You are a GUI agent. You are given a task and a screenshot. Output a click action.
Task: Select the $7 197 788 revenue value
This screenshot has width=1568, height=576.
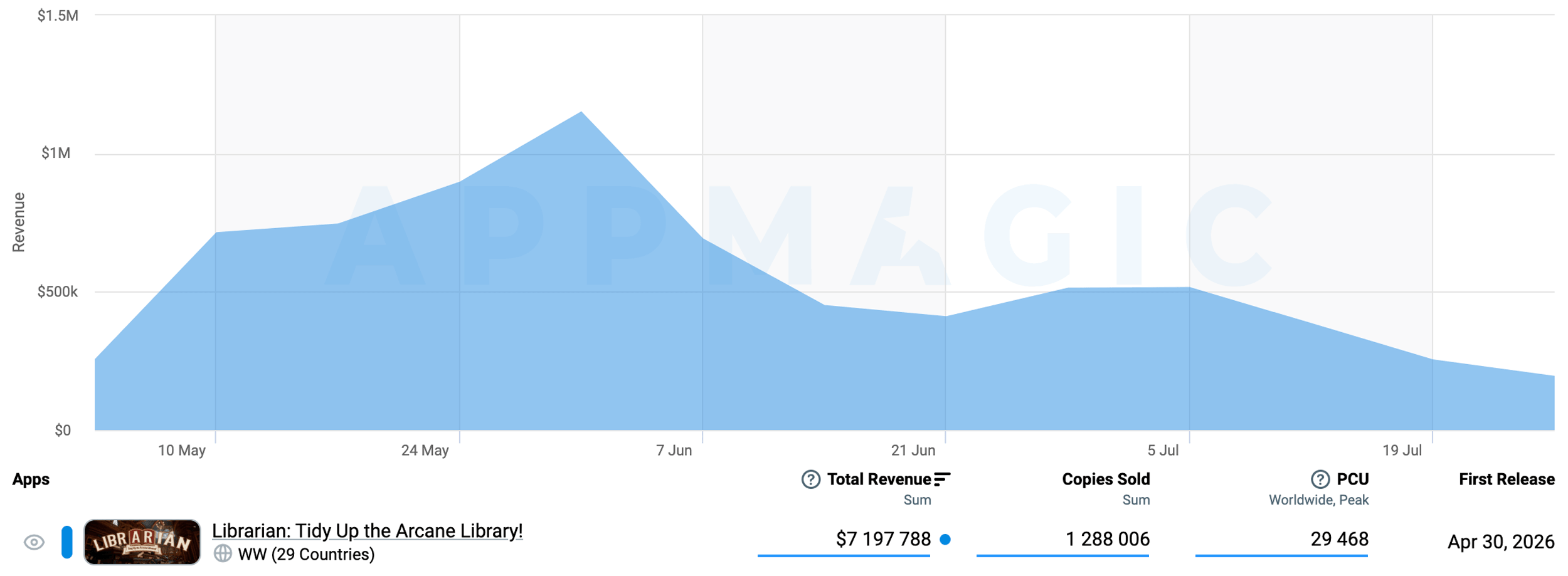[883, 539]
